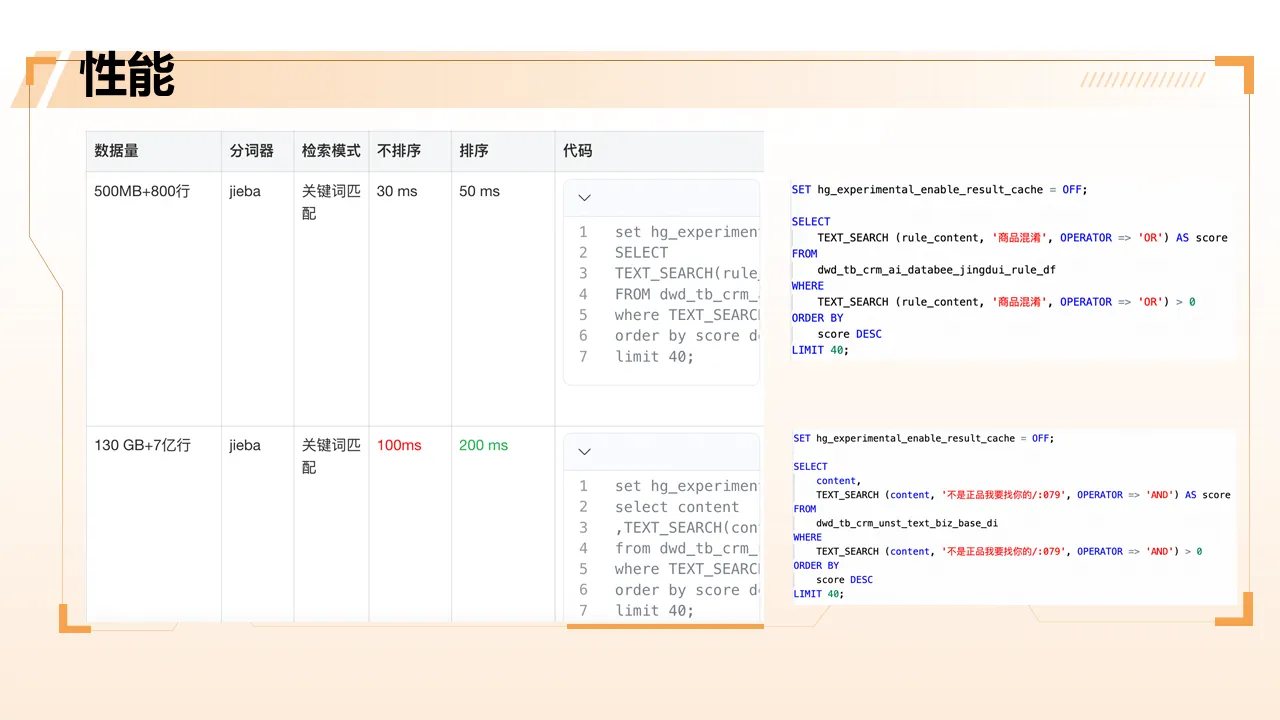Click the table name dwd_tb_crm_unst_text_biz_base_di

pyautogui.click(x=907, y=523)
